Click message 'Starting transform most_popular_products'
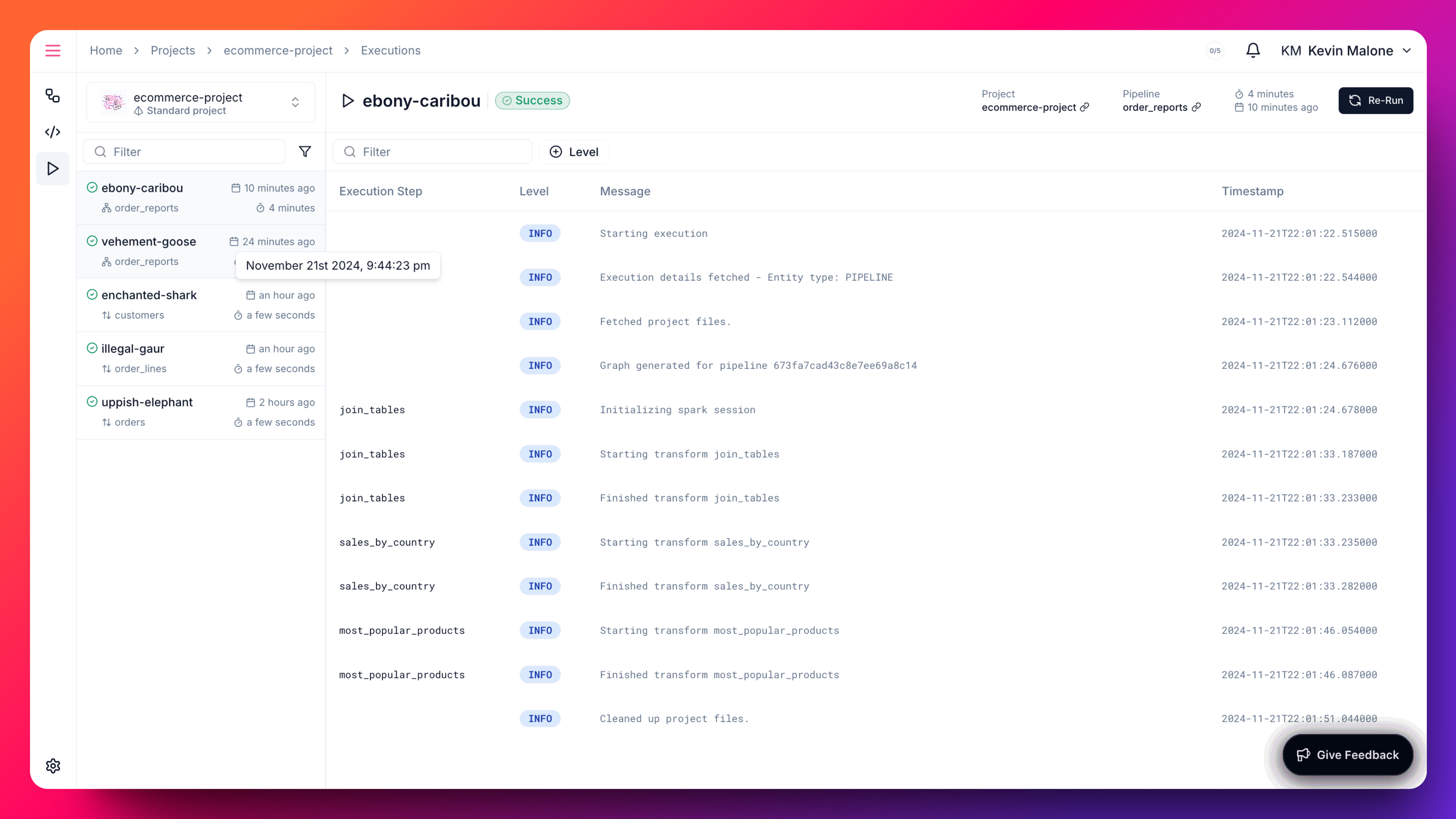Image resolution: width=1456 pixels, height=819 pixels. pos(719,630)
